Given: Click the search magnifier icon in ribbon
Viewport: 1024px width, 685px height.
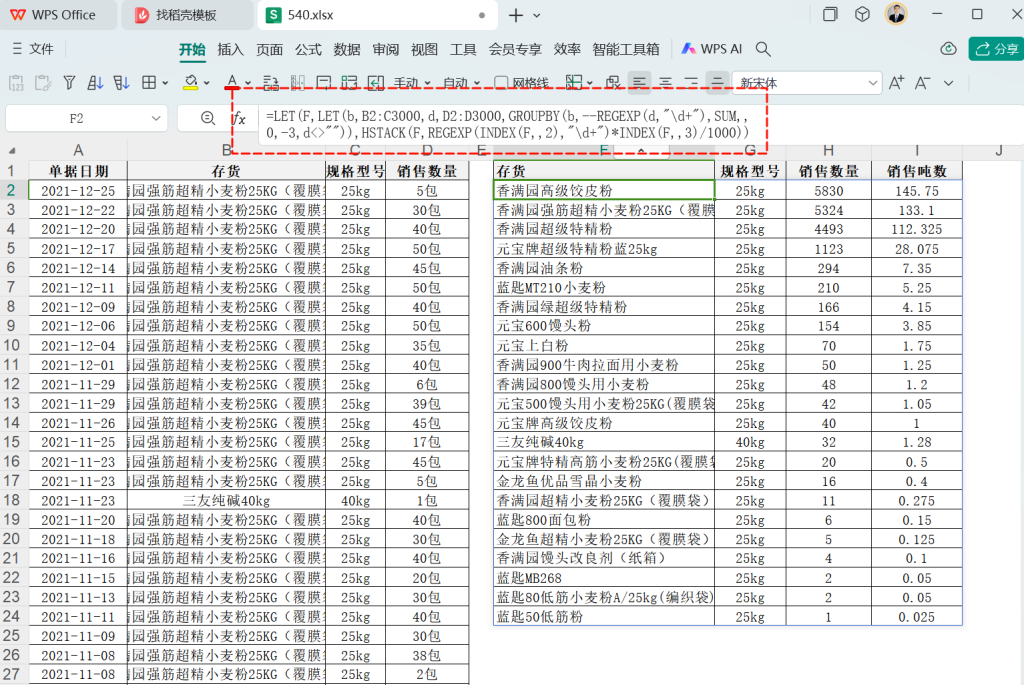Looking at the screenshot, I should pos(763,49).
